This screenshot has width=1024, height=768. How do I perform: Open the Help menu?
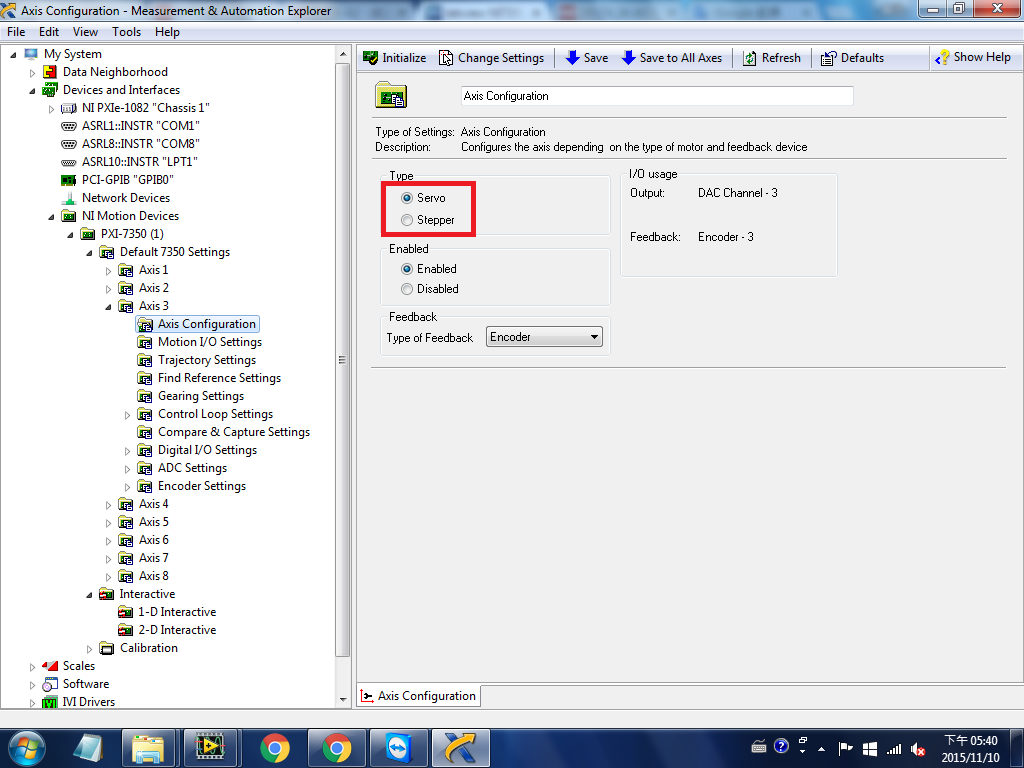[167, 32]
